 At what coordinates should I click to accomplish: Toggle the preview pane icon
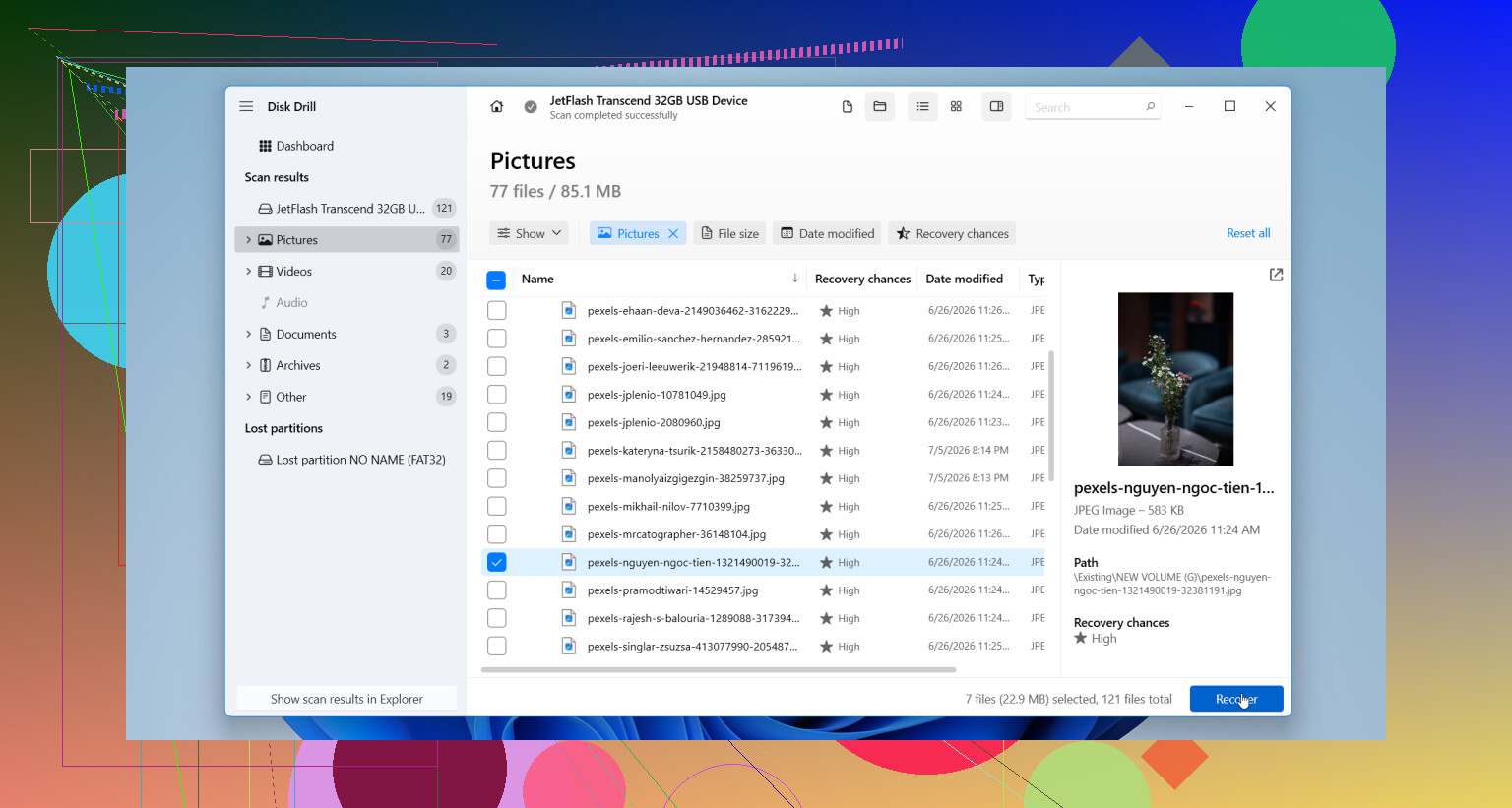pyautogui.click(x=996, y=106)
